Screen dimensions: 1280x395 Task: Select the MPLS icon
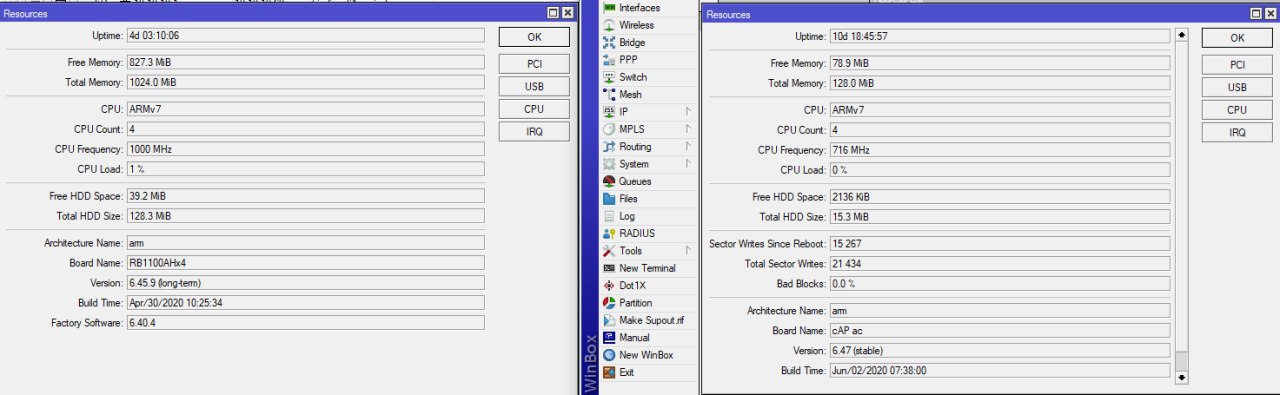tap(610, 129)
